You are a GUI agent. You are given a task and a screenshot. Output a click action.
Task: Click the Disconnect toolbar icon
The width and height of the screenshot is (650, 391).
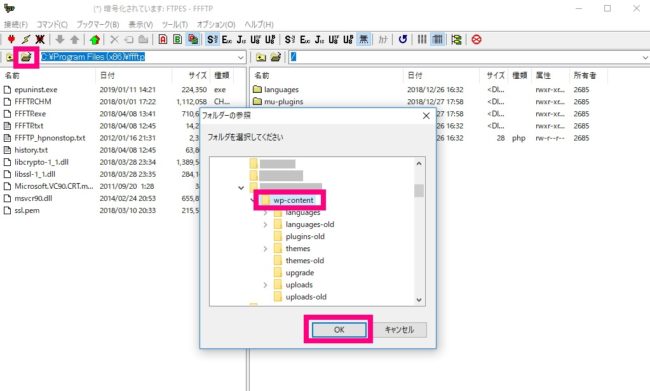(x=40, y=39)
